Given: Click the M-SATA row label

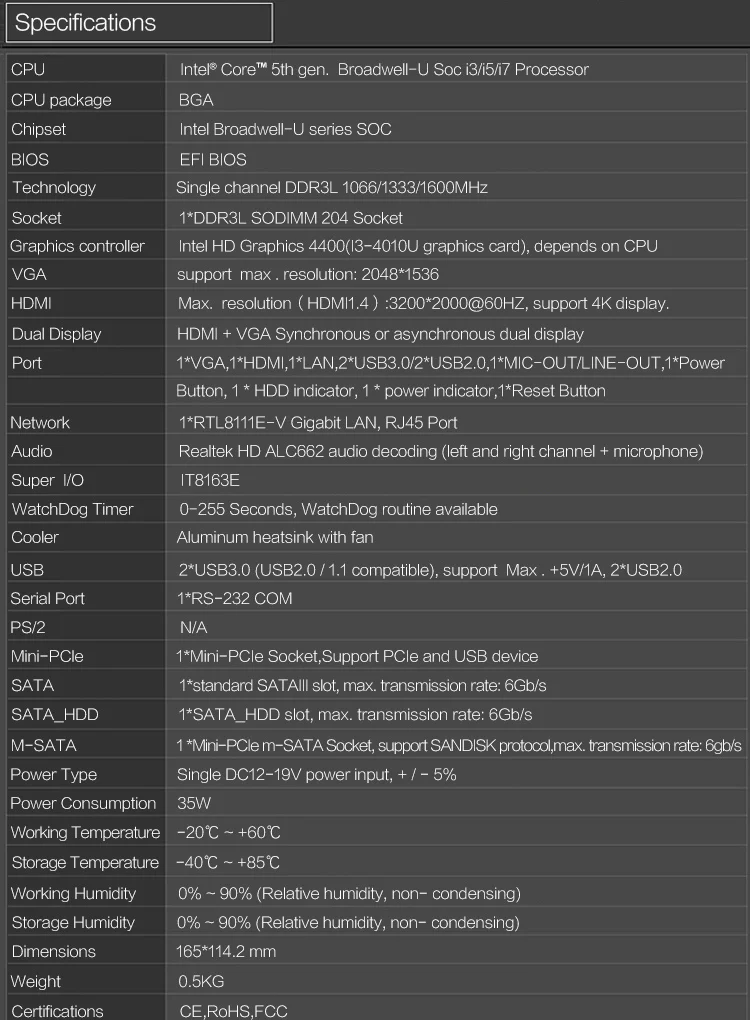Looking at the screenshot, I should coord(44,745).
